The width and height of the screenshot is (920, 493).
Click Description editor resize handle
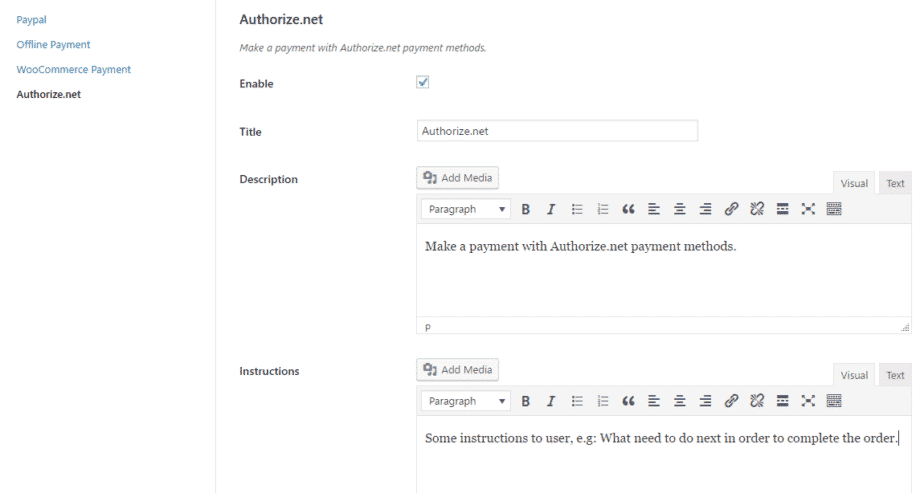point(905,327)
